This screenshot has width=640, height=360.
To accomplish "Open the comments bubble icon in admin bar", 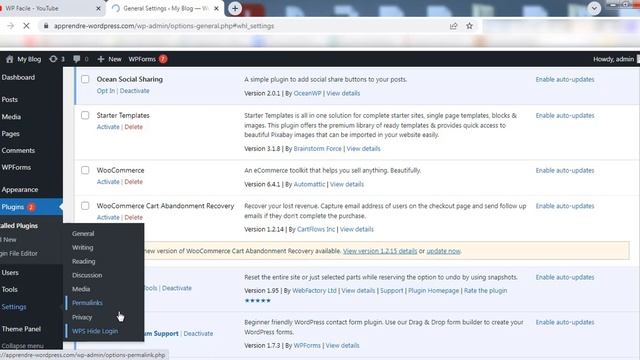I will 76,59.
